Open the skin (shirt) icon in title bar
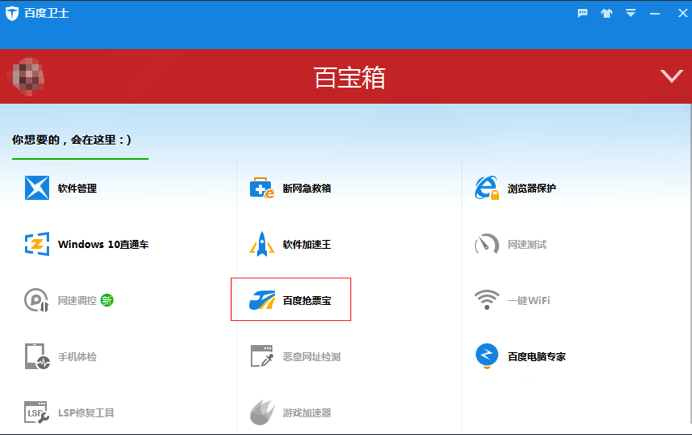Screen dimensions: 692x435 pyautogui.click(x=607, y=13)
